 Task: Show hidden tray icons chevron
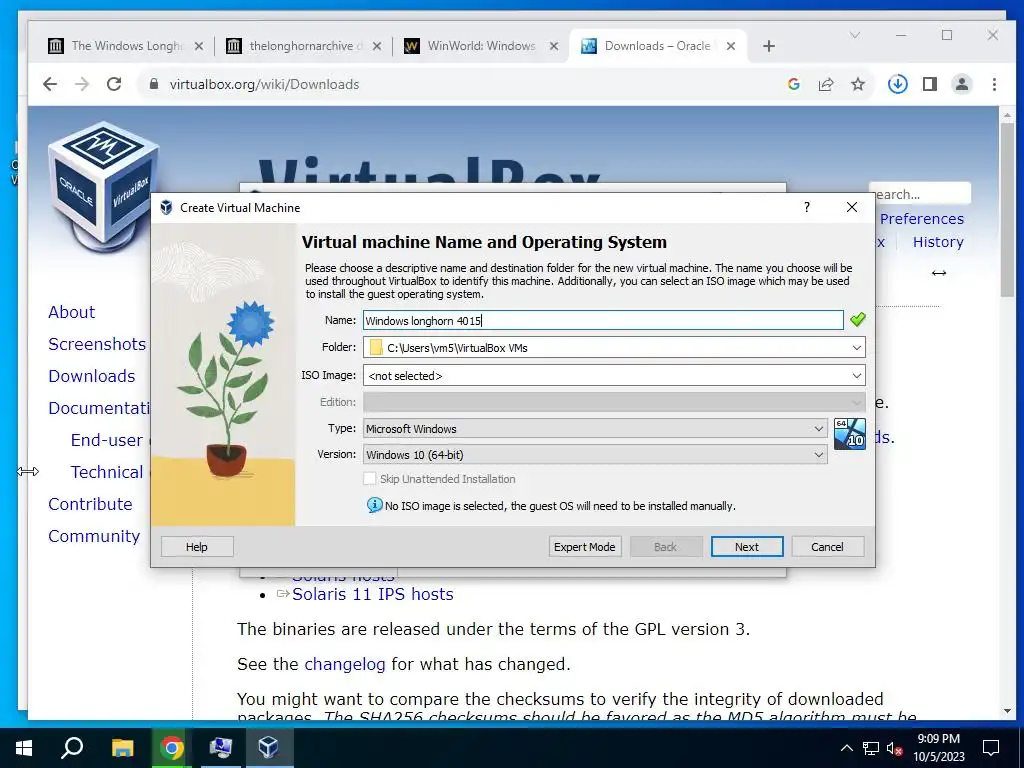tap(846, 748)
